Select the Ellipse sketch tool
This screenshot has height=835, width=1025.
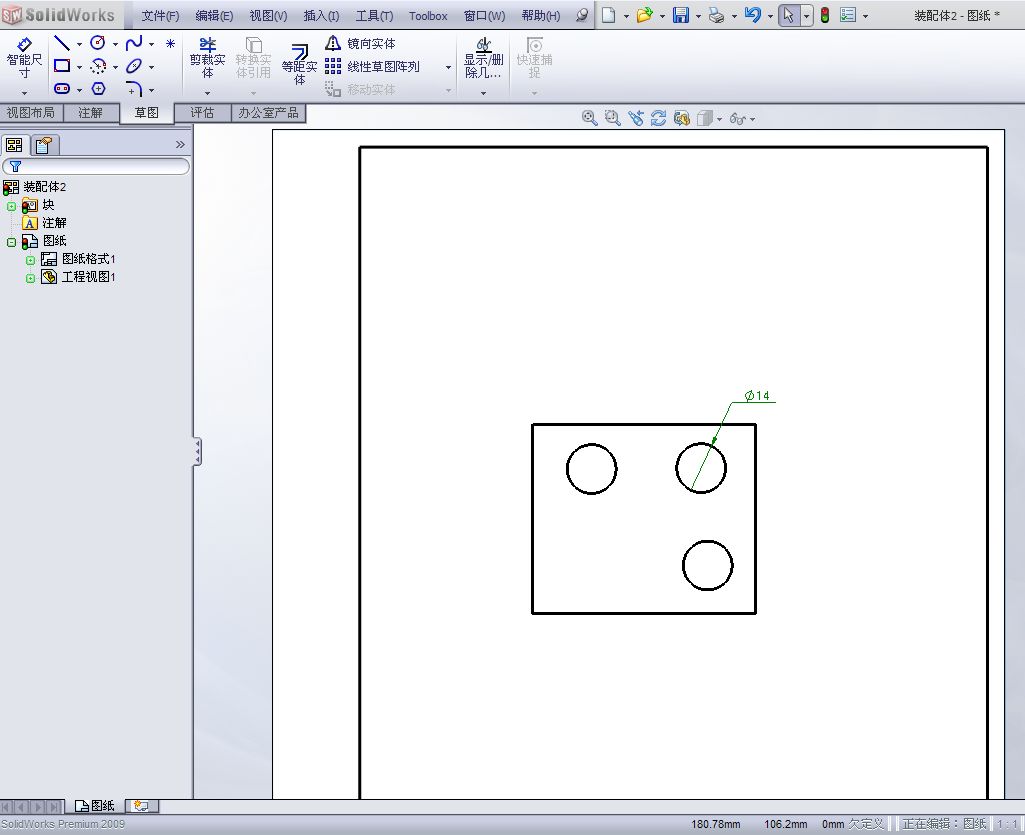134,66
